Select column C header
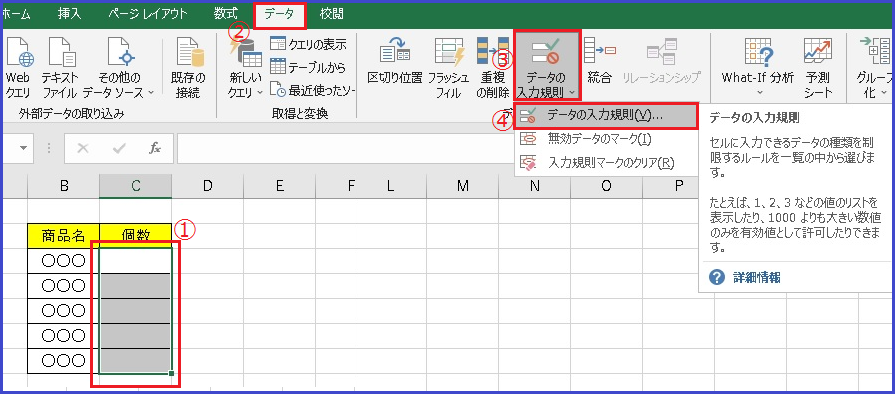This screenshot has height=394, width=895. click(x=135, y=186)
